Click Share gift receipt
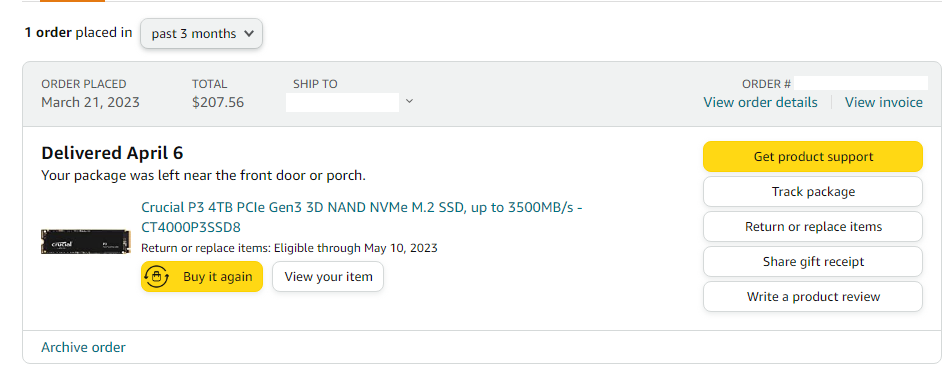Viewport: 947px width, 370px height. point(813,261)
